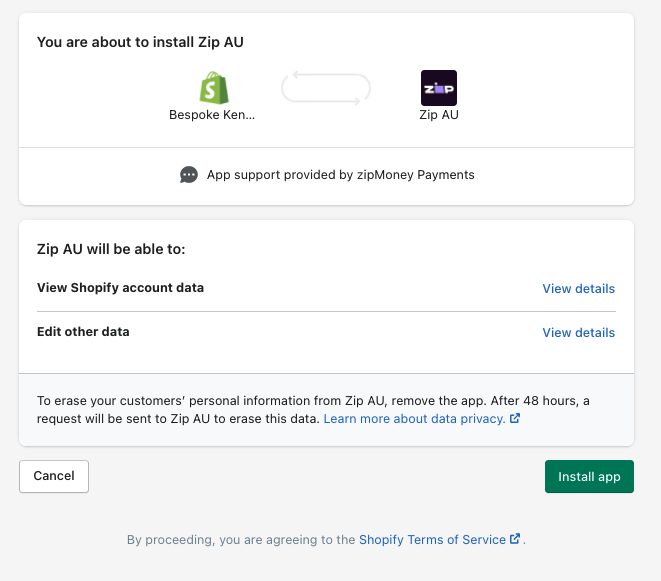Expand View details for Shopify account data
661x581 pixels.
(578, 288)
